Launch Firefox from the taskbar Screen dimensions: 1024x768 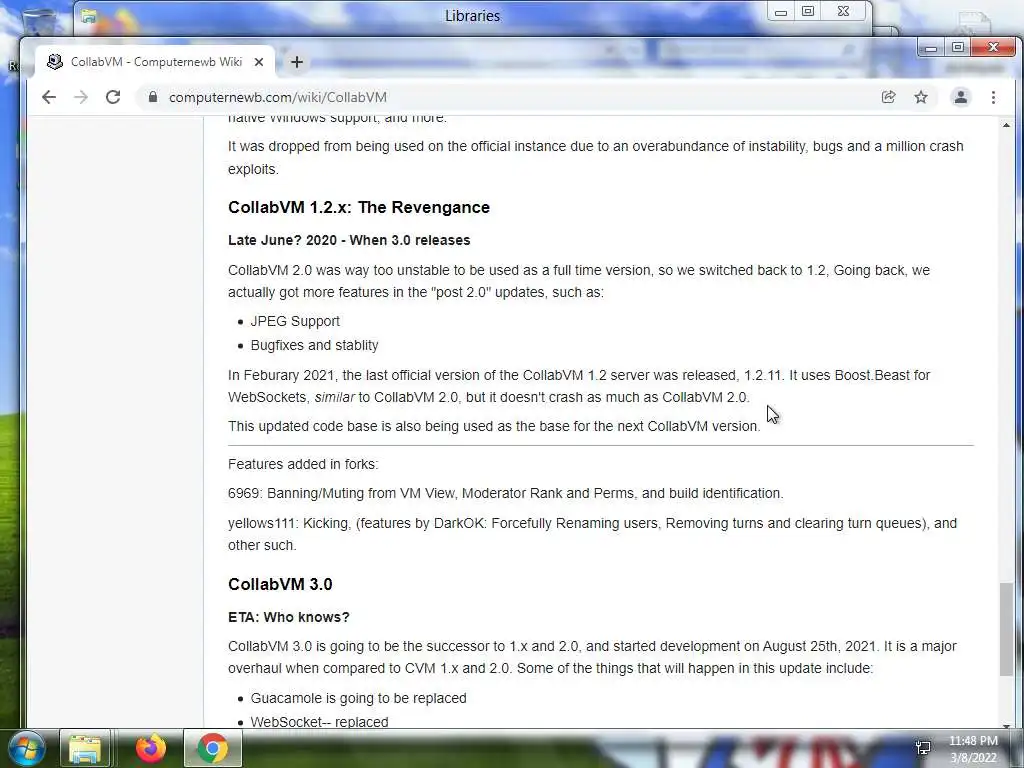(151, 748)
